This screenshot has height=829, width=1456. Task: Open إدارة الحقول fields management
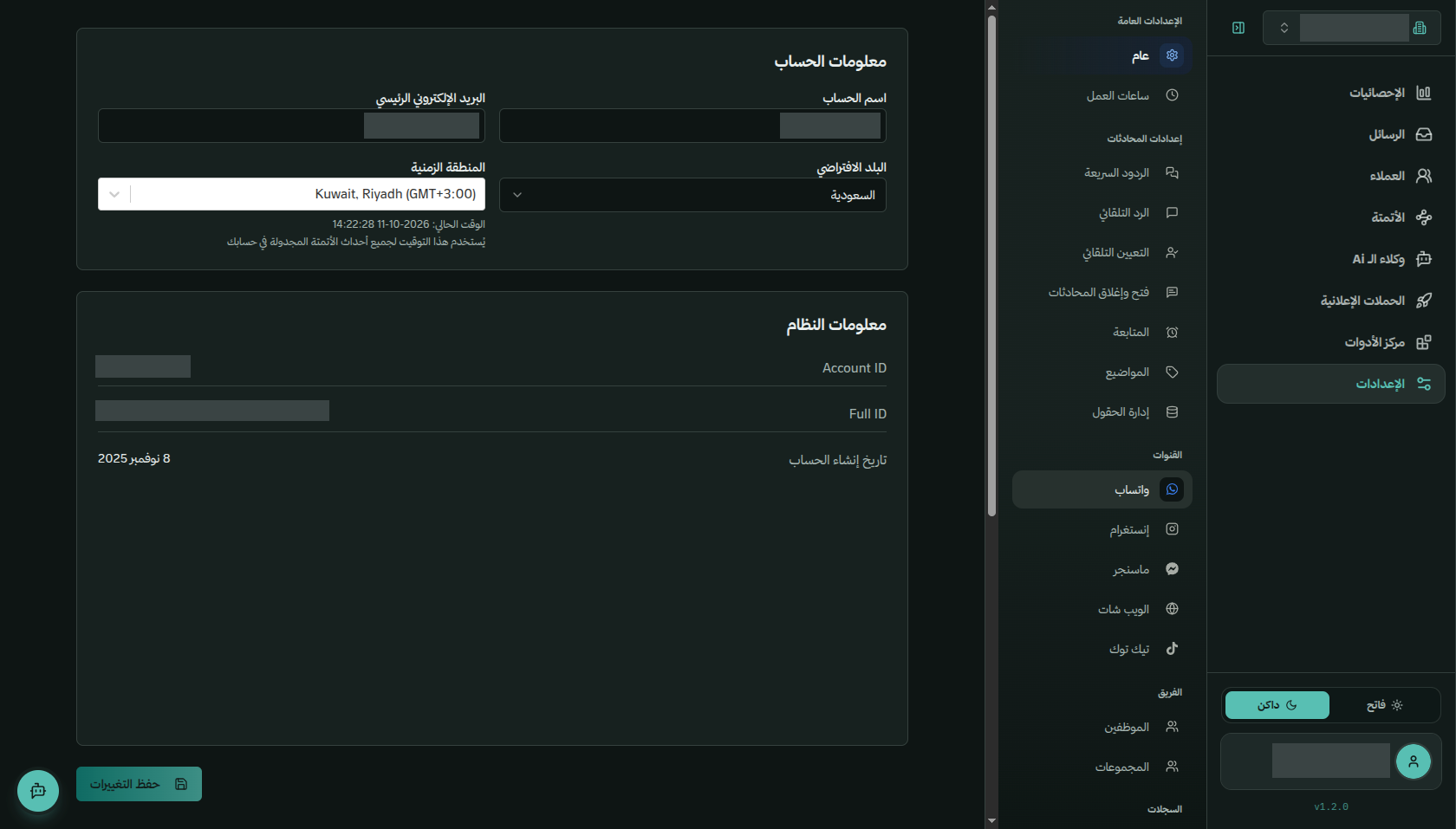tap(1102, 412)
